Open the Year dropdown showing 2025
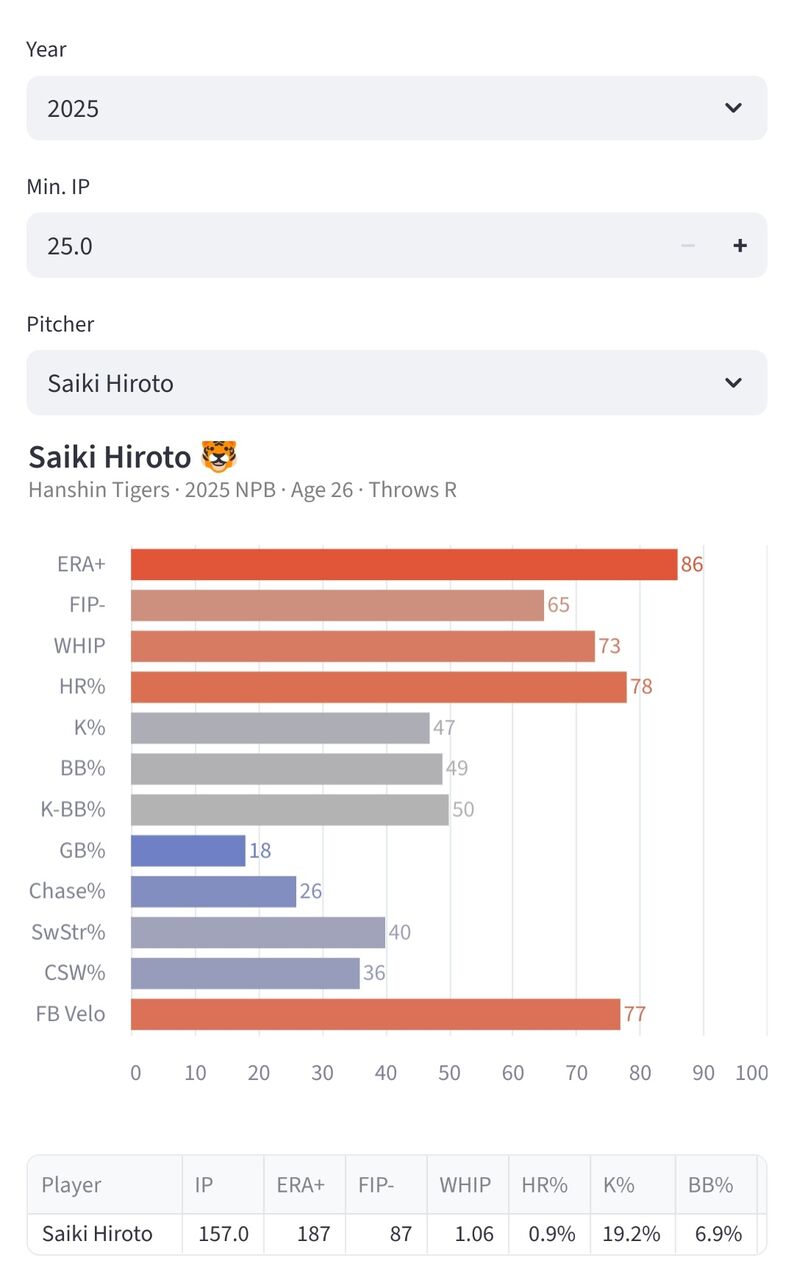The height and width of the screenshot is (1280, 794). coord(396,108)
